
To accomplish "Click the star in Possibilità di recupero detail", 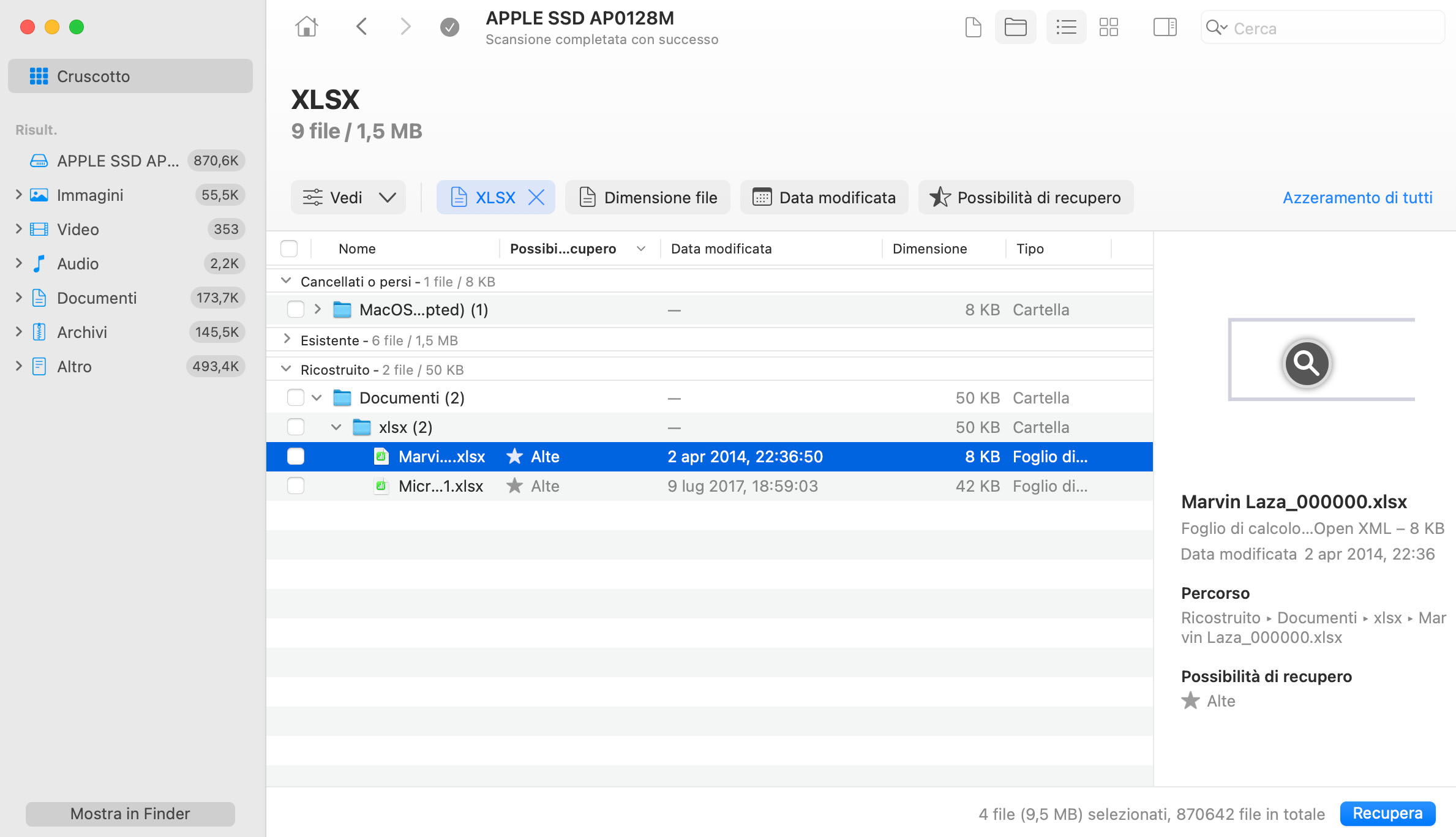I will click(x=1190, y=700).
